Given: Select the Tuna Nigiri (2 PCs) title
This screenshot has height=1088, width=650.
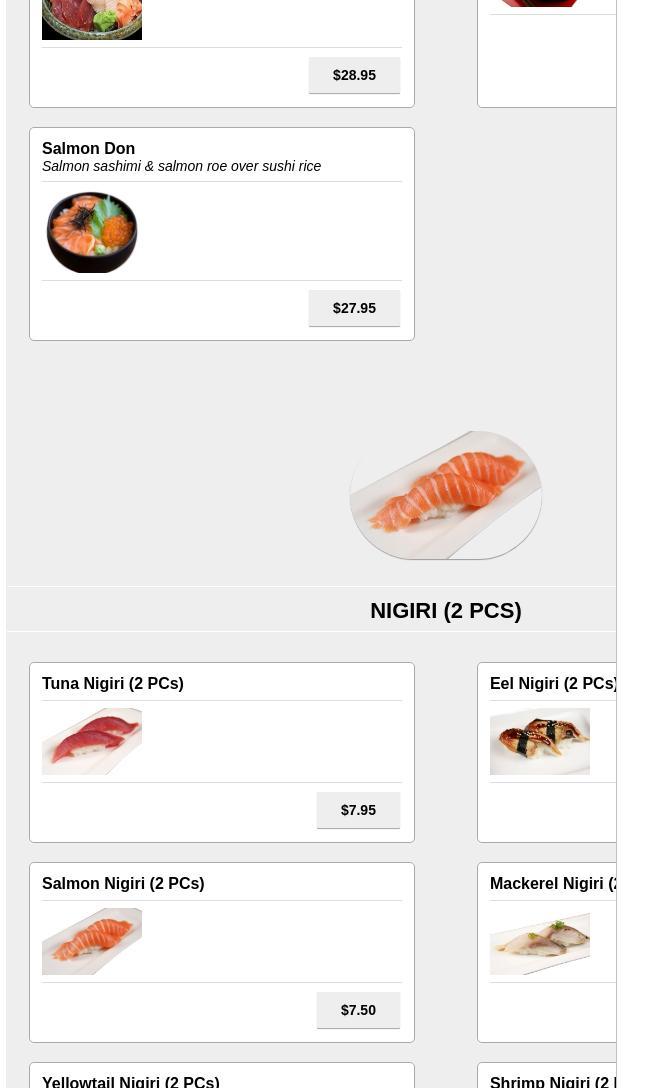Looking at the screenshot, I should pos(112,683).
